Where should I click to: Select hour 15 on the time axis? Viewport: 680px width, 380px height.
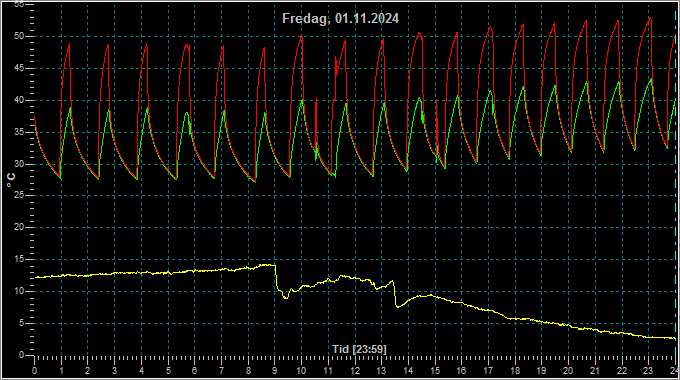(x=435, y=371)
